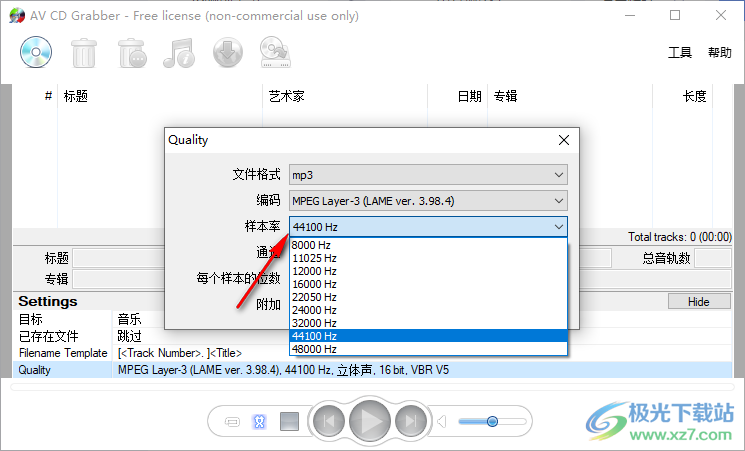Select 32000 Hz sample rate

[428, 323]
